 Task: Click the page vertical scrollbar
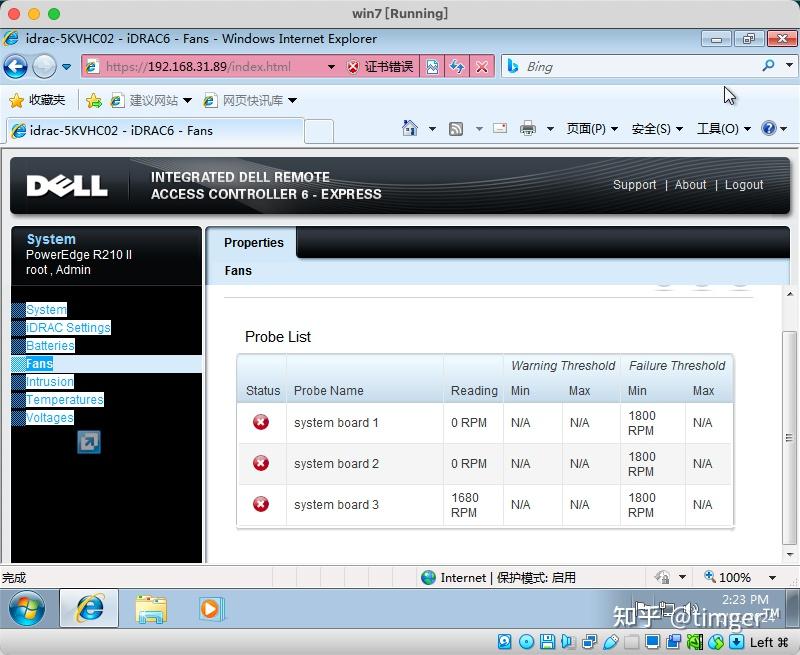click(789, 438)
